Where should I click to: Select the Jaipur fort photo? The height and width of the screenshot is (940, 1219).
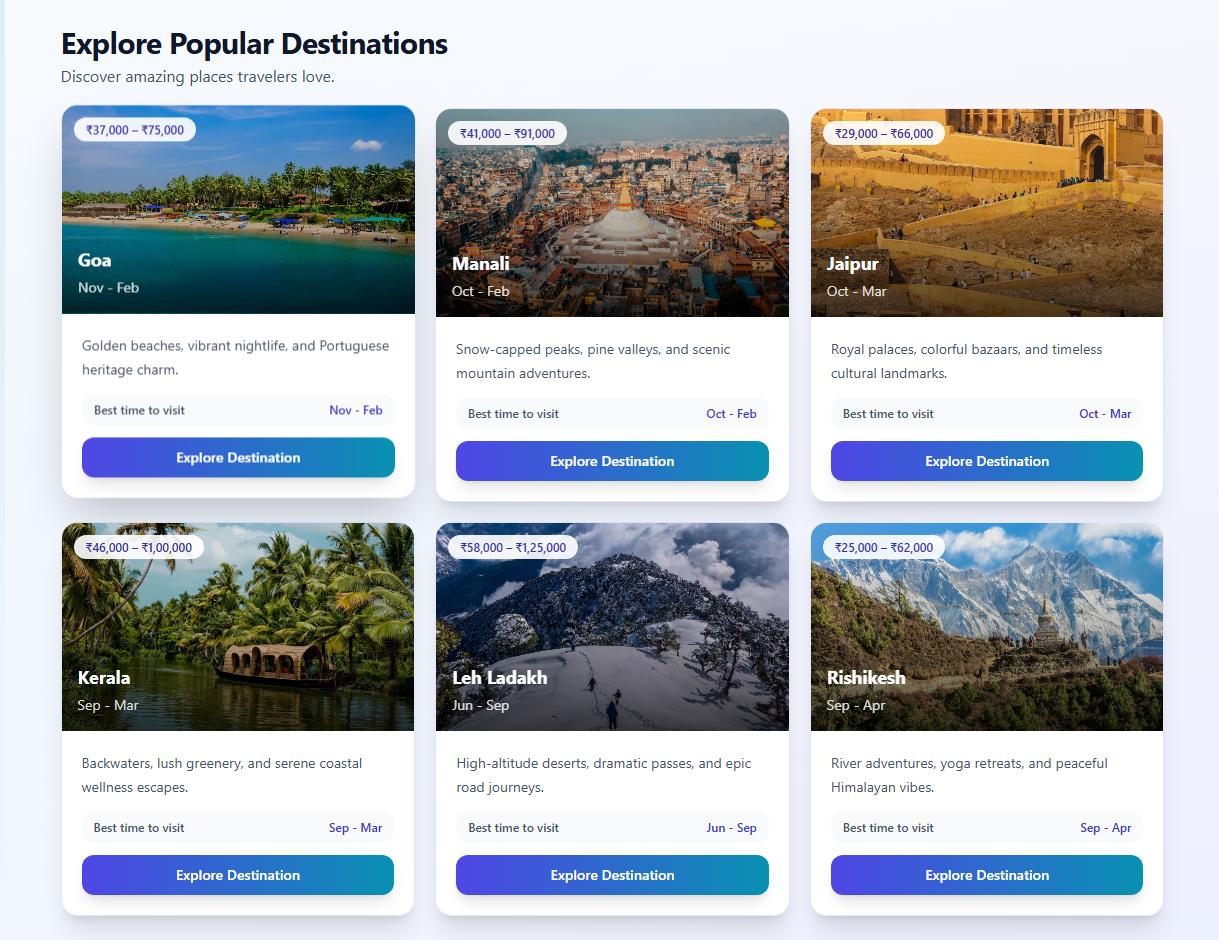987,213
